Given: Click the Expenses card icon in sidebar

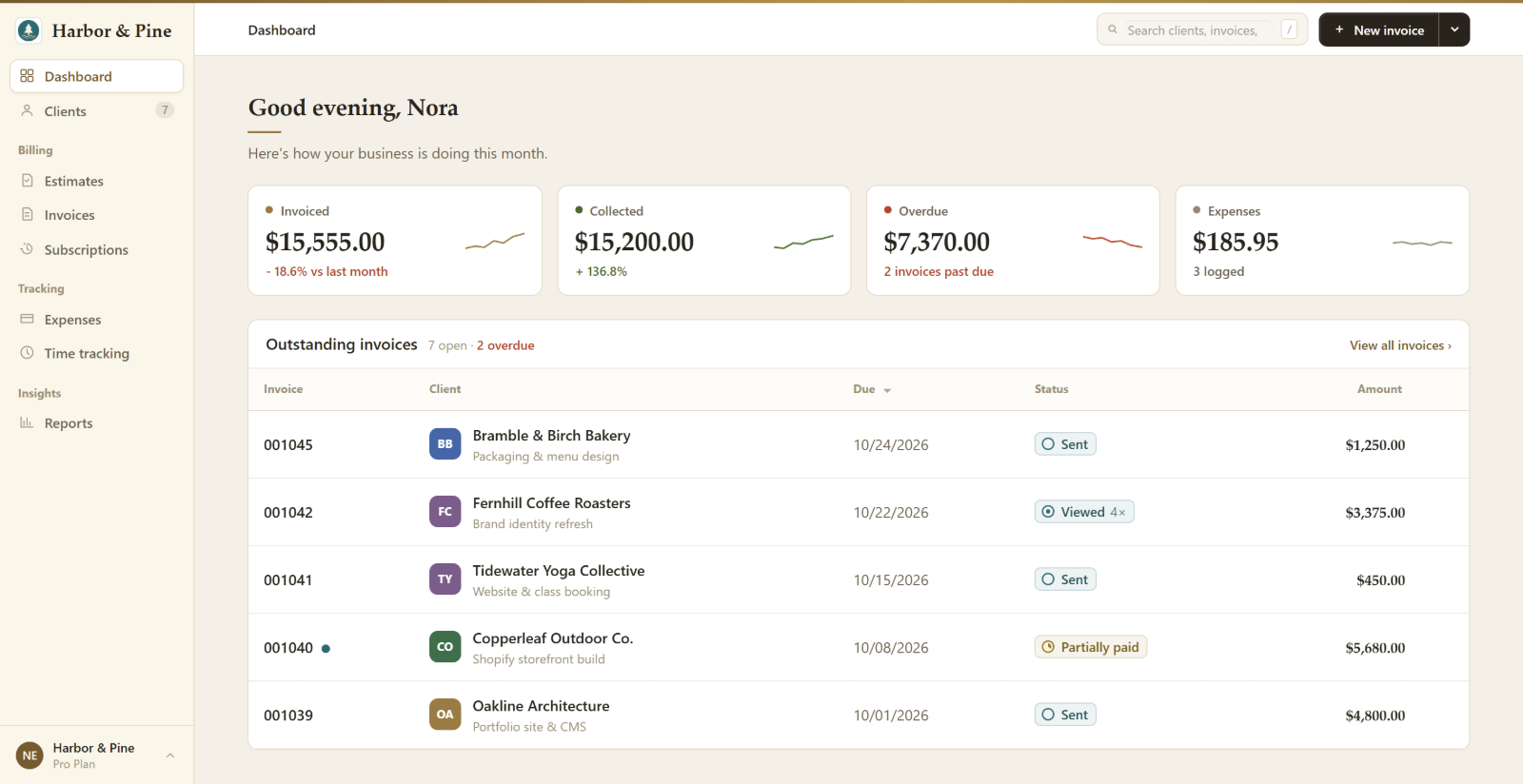Looking at the screenshot, I should point(27,319).
